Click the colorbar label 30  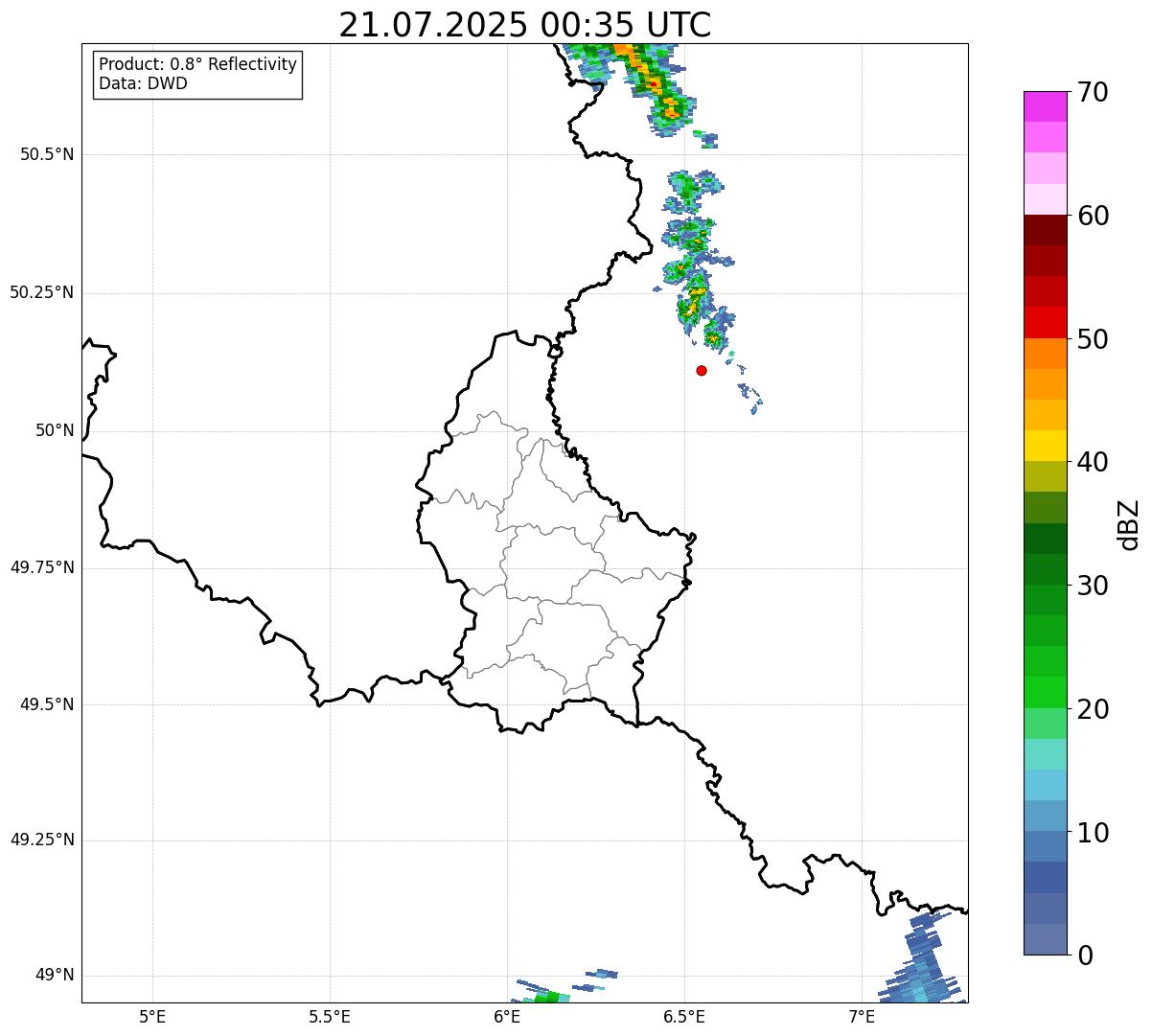coord(1094,586)
